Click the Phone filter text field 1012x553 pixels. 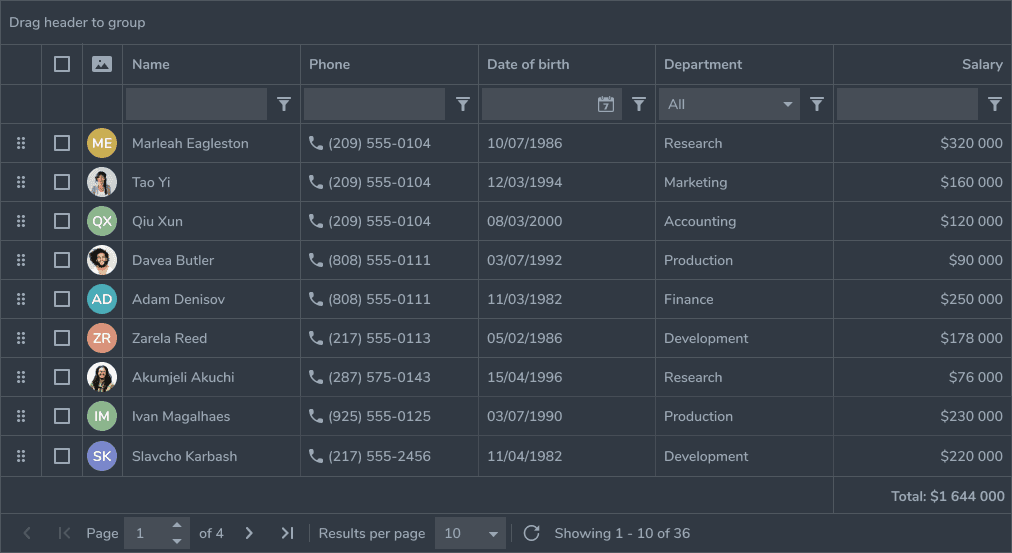click(374, 104)
